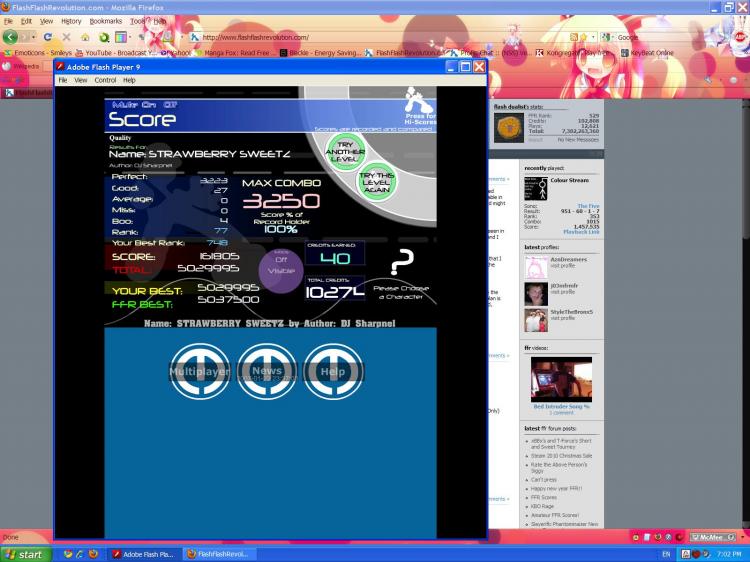The image size is (750, 562).
Task: Open Firefox Bookmarks menu
Action: click(106, 21)
